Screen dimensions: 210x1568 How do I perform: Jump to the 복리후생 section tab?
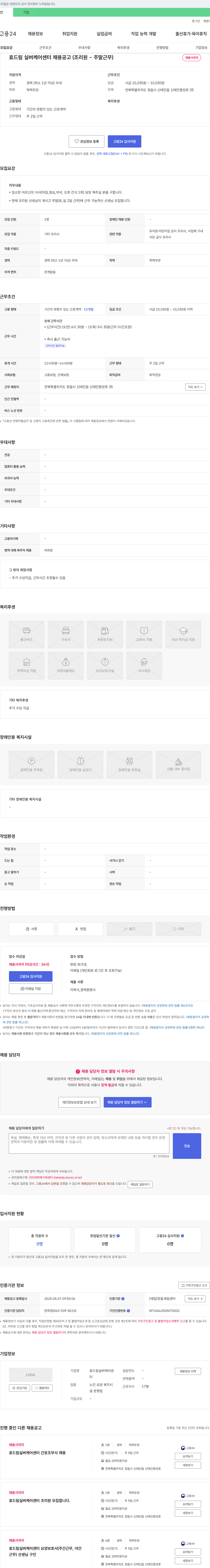(x=123, y=48)
